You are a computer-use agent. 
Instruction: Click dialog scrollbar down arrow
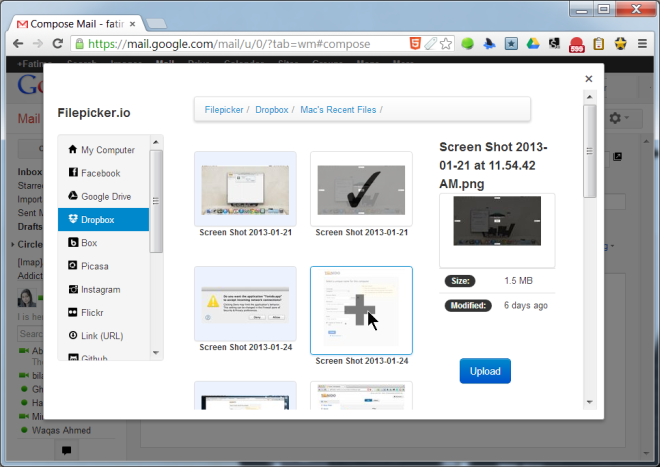click(589, 402)
